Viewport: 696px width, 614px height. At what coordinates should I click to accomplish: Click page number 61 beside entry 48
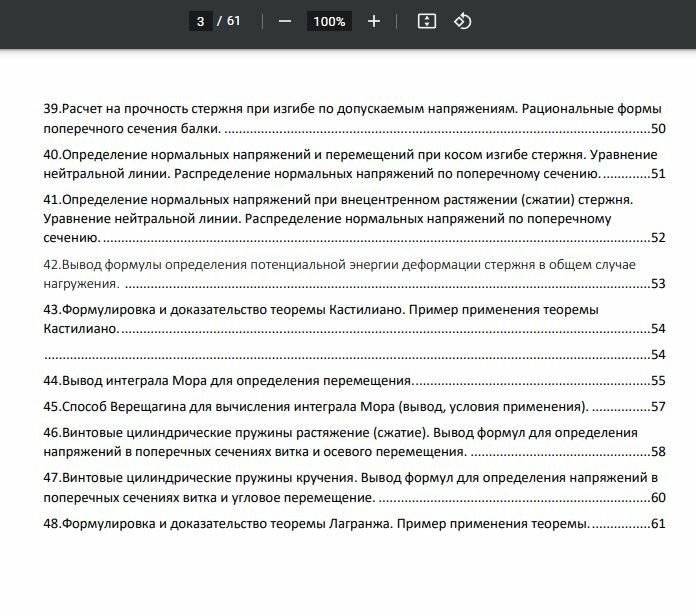coord(658,523)
